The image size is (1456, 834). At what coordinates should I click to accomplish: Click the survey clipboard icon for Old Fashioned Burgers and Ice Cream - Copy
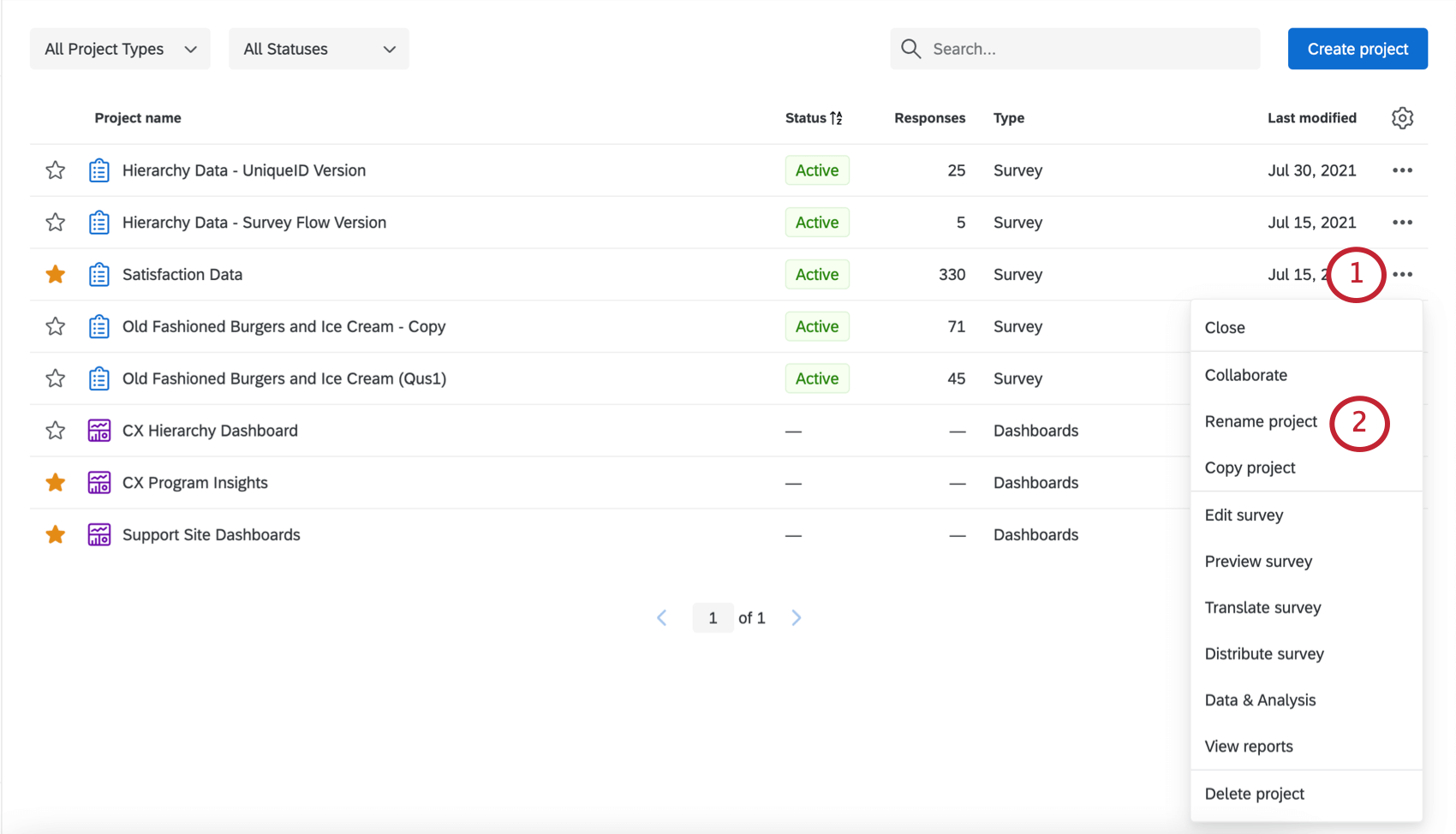98,326
